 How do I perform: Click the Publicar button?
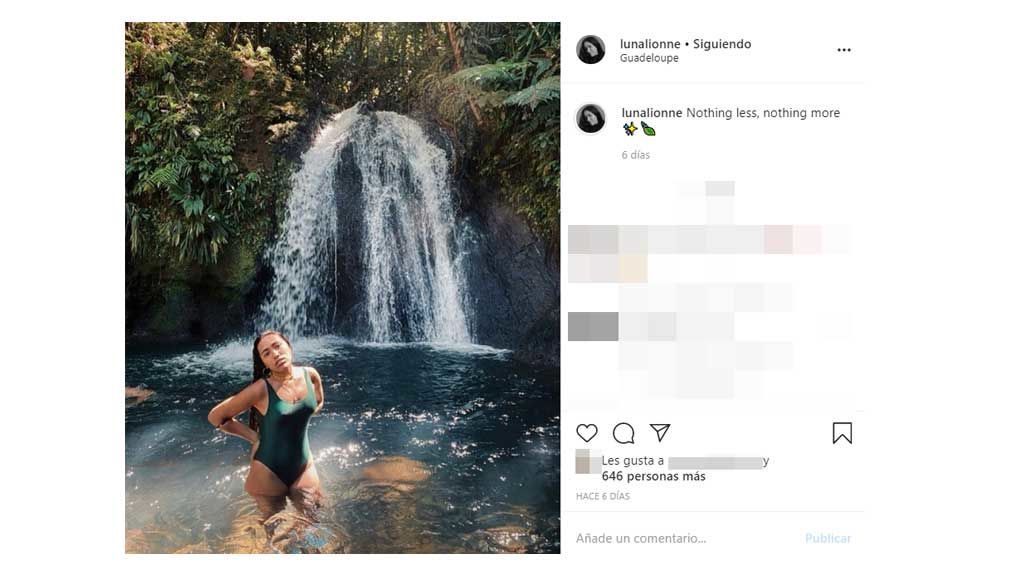point(827,538)
